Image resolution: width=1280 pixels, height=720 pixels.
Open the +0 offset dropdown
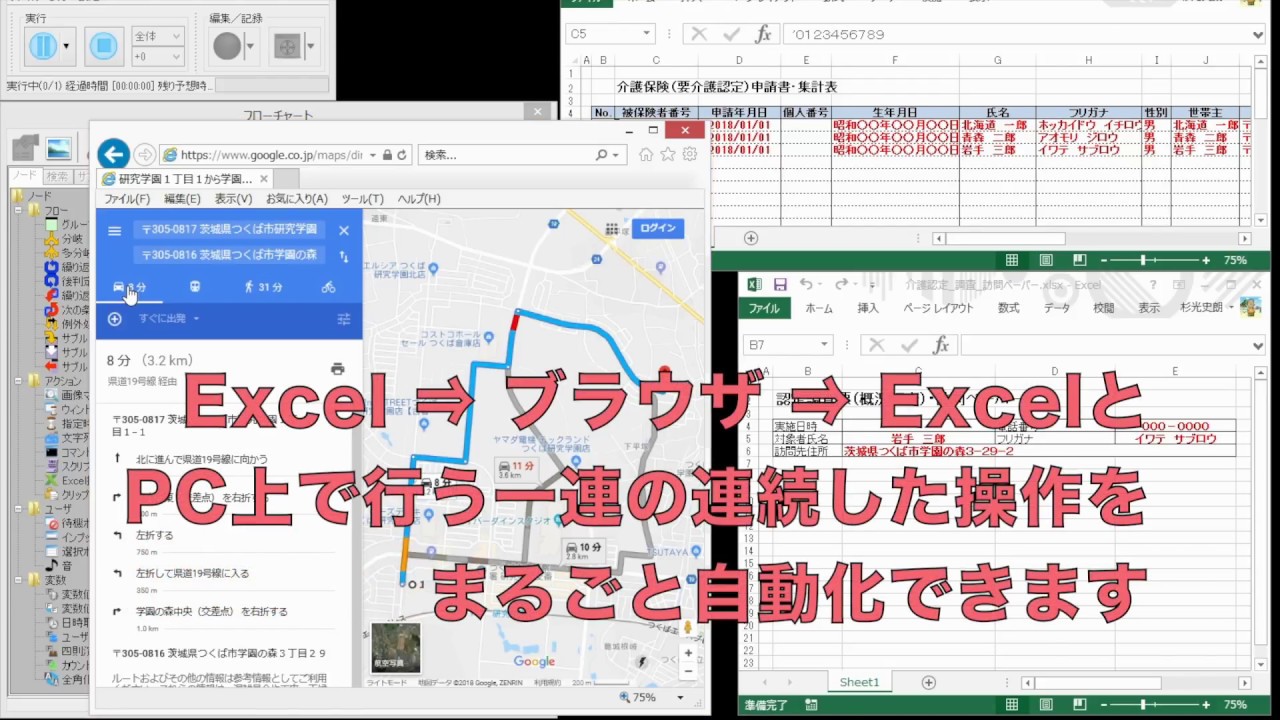tap(157, 57)
